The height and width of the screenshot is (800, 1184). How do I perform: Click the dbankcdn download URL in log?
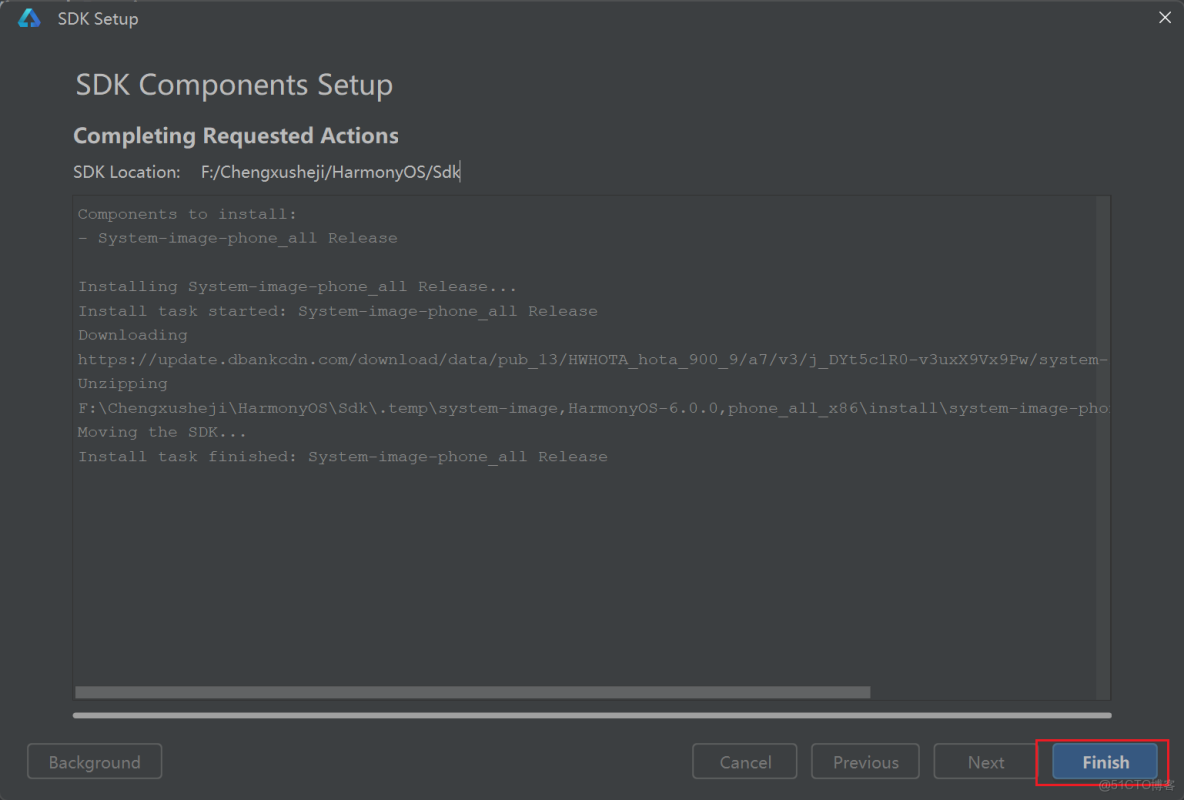click(x=591, y=360)
